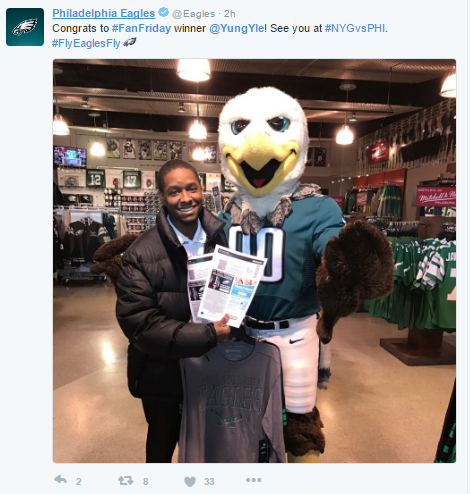Image resolution: width=471 pixels, height=494 pixels.
Task: Click the retweet count 8
Action: [x=145, y=481]
